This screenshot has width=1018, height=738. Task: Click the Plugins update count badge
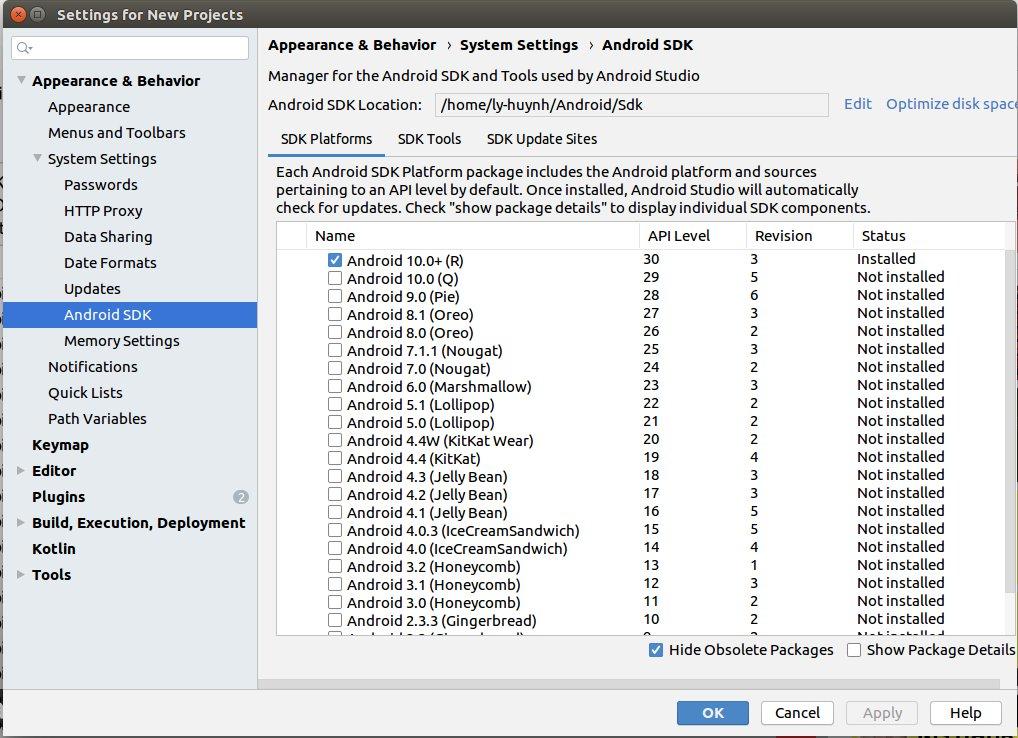[x=240, y=497]
